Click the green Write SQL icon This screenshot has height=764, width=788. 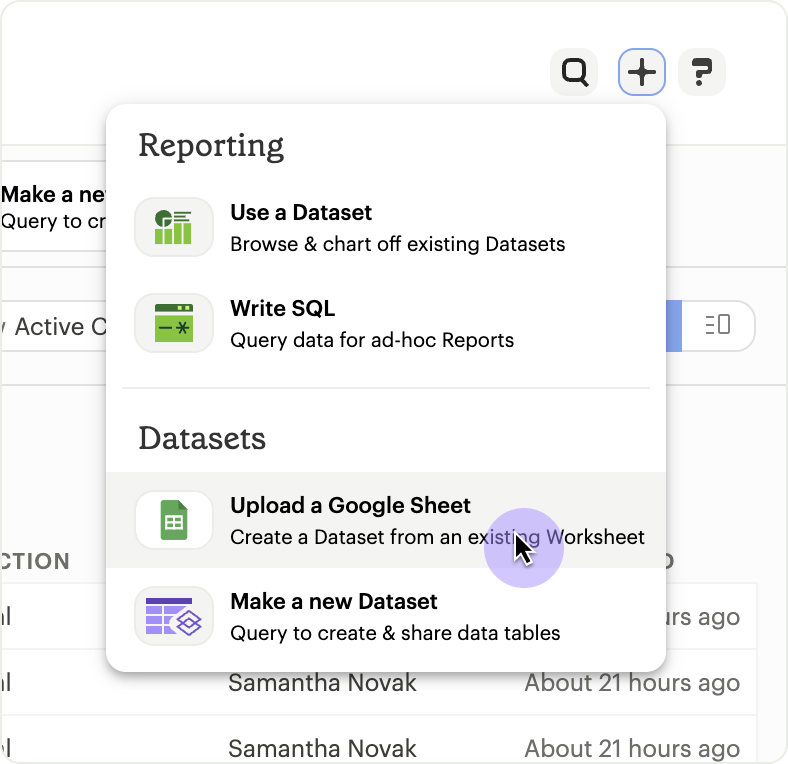(x=174, y=323)
